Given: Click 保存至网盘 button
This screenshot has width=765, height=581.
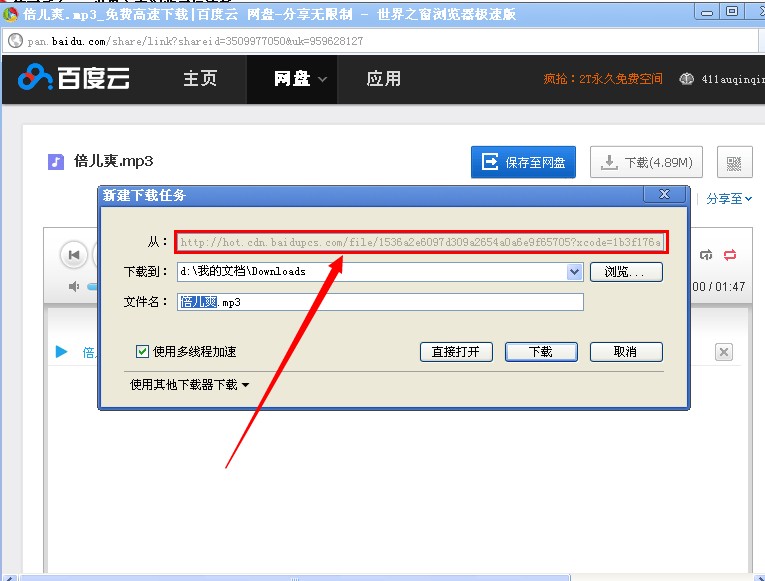Looking at the screenshot, I should pos(523,162).
